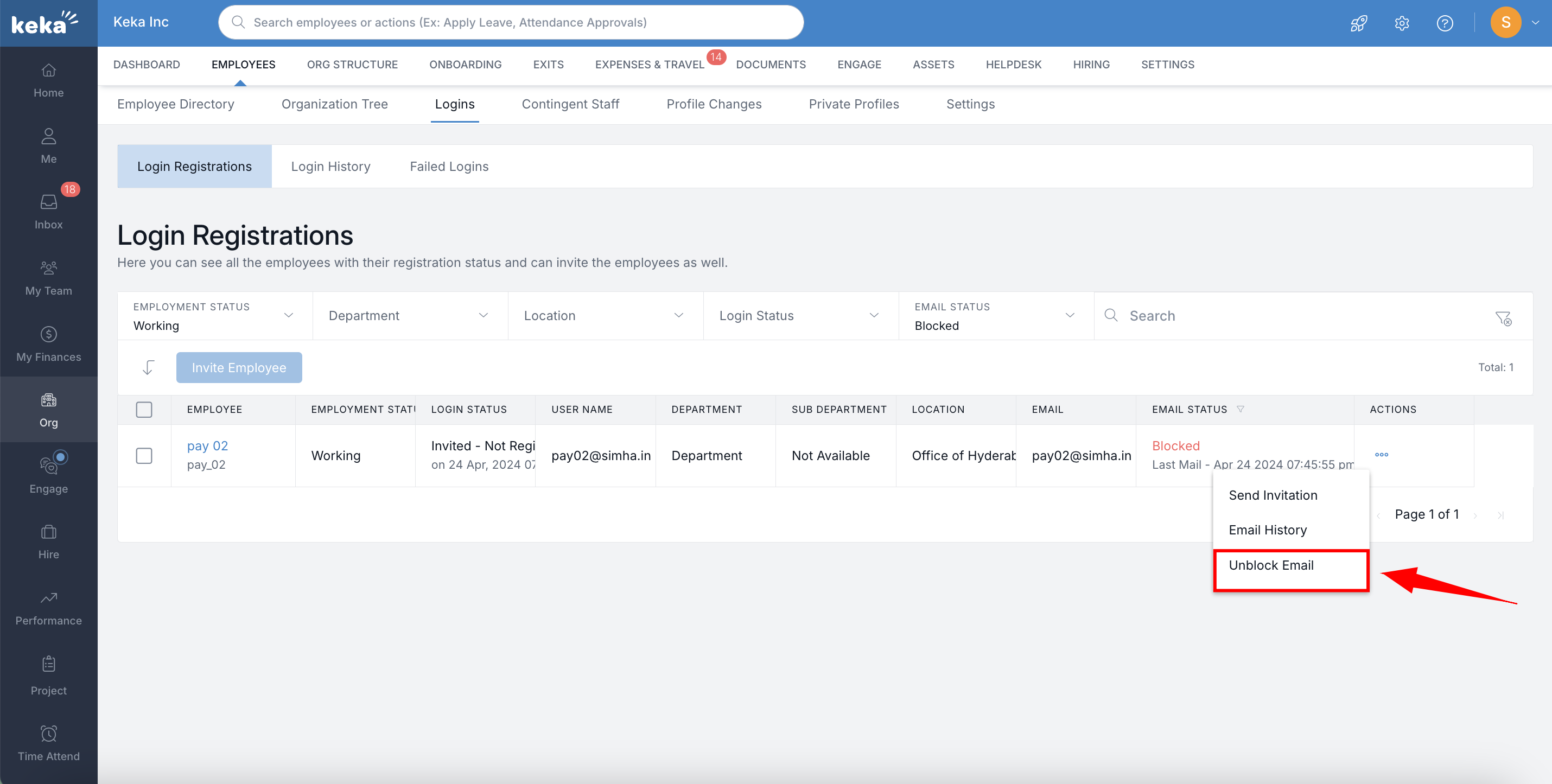Open the pay 02 employee link
This screenshot has height=784, width=1552.
(x=207, y=445)
